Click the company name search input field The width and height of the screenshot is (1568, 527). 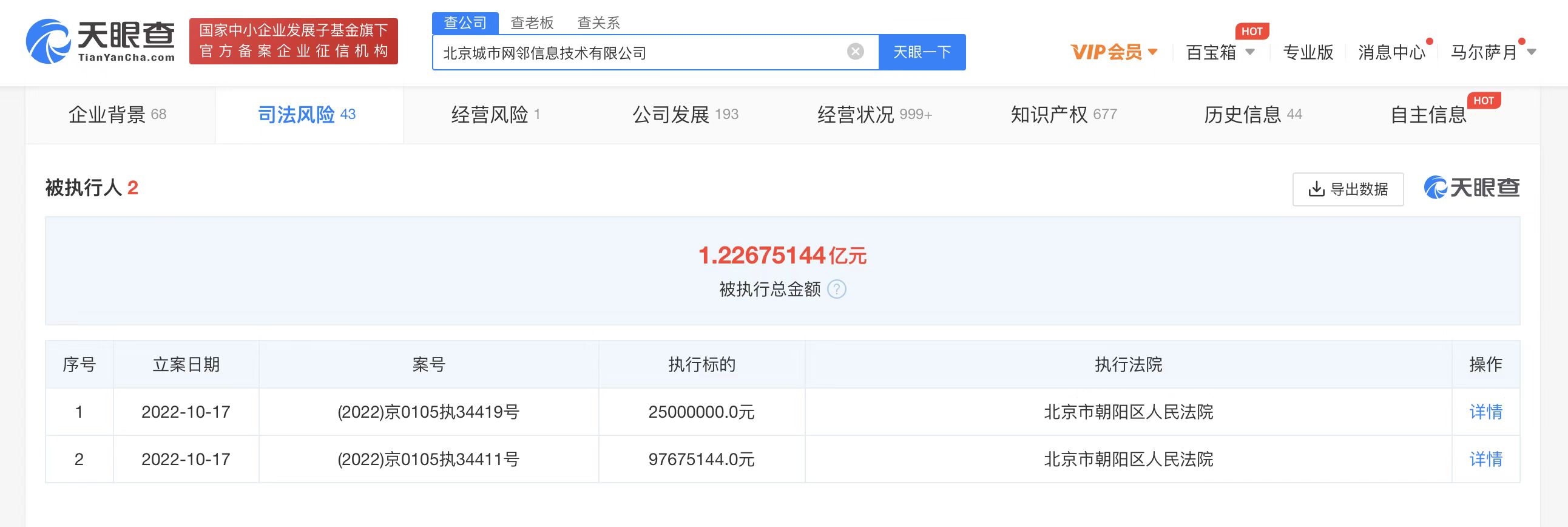[x=639, y=53]
